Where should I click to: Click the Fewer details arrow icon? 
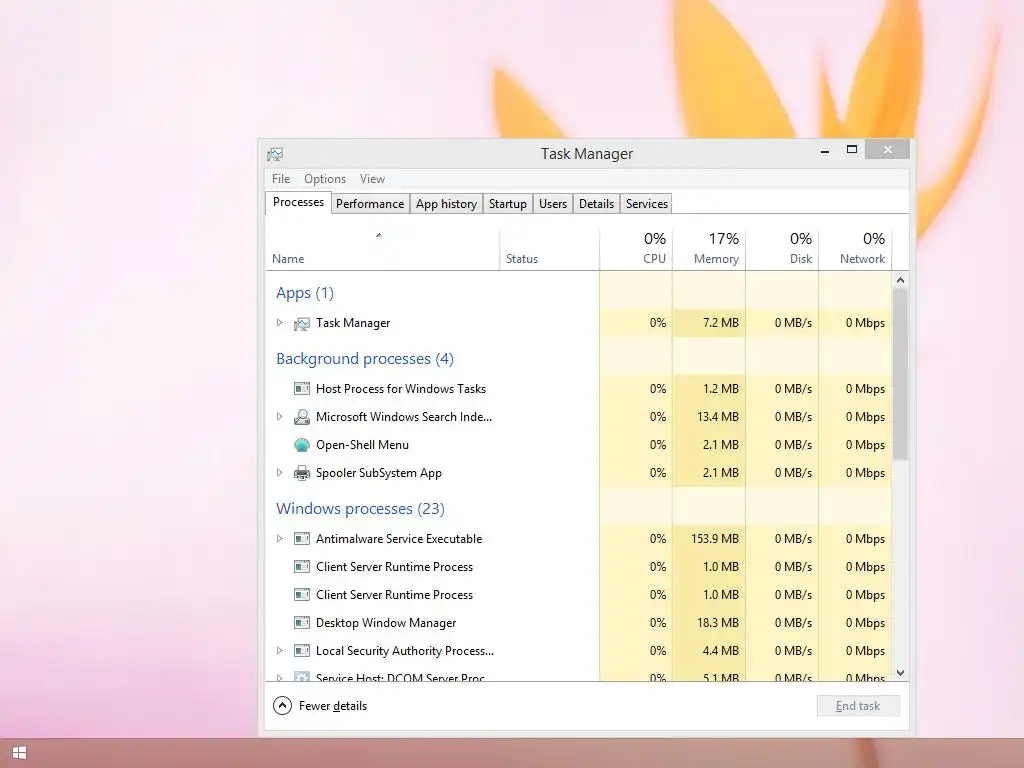pyautogui.click(x=282, y=706)
